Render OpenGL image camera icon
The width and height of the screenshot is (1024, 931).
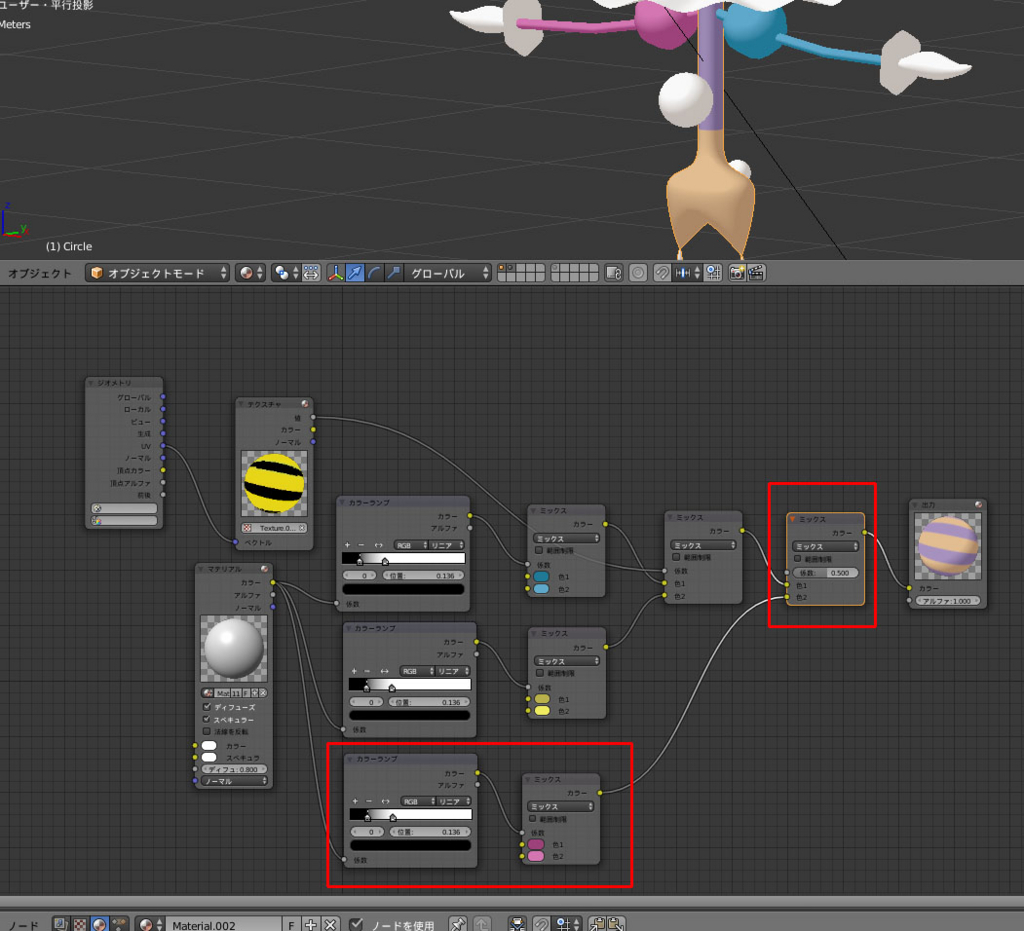click(x=737, y=273)
